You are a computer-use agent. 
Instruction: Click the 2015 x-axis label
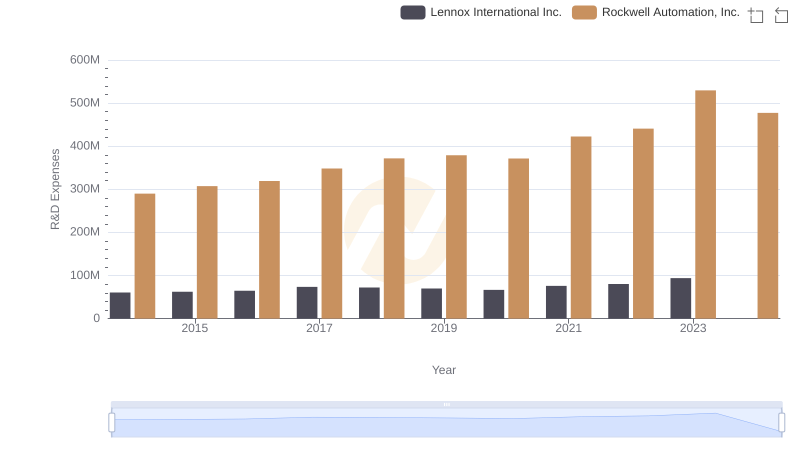coord(194,328)
